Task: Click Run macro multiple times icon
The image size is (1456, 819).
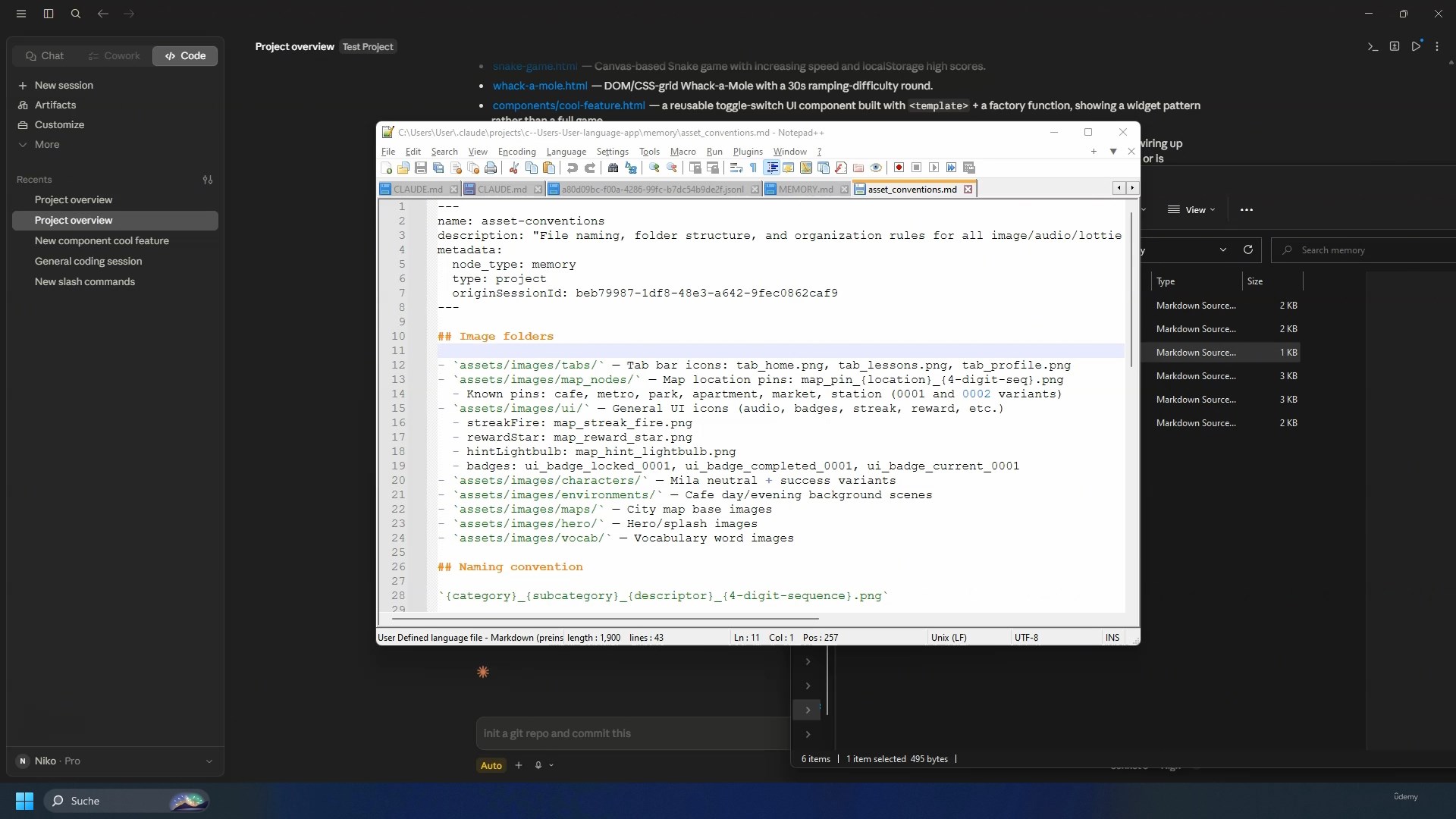Action: point(951,168)
